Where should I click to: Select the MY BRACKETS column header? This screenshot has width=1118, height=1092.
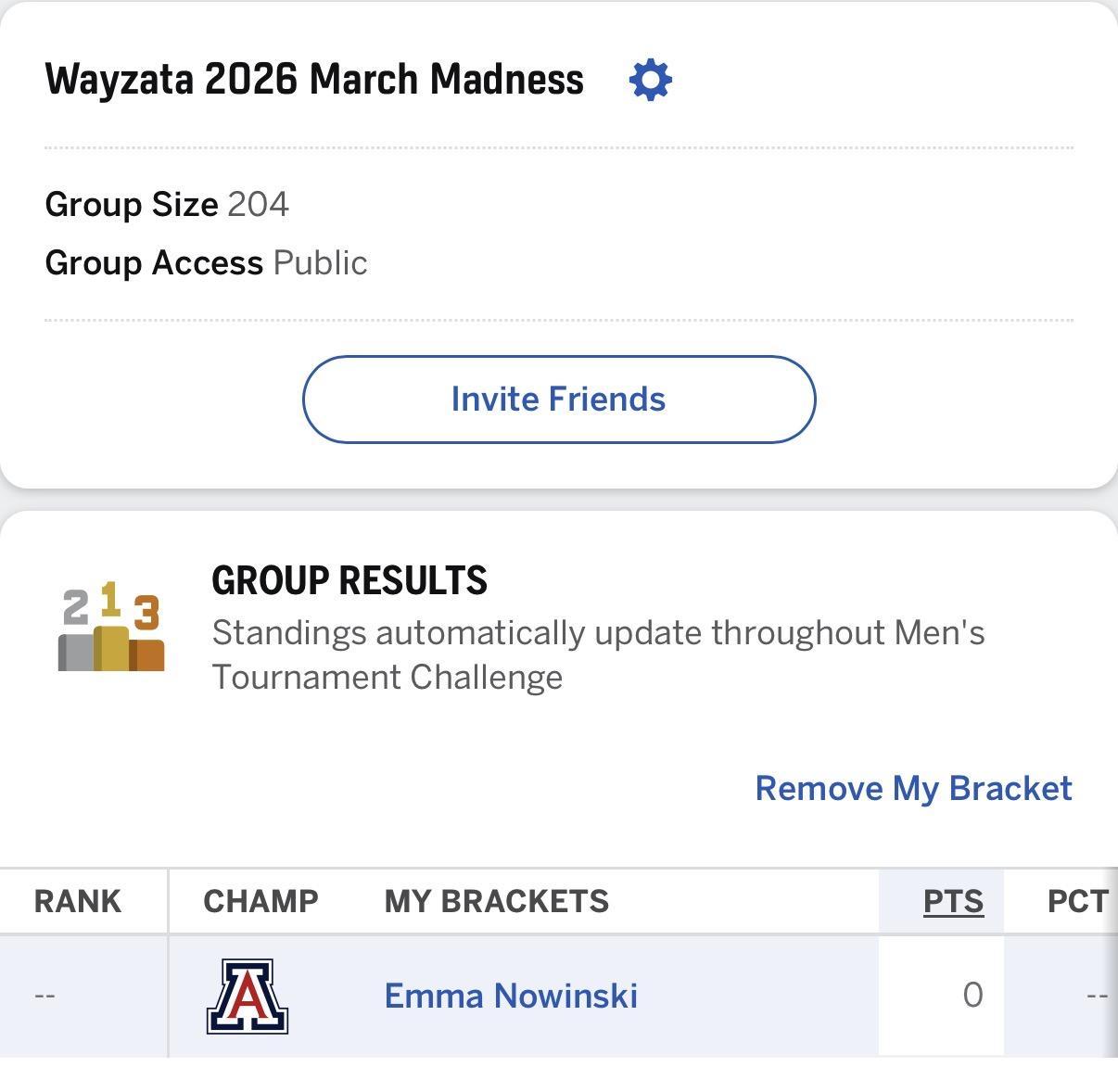click(497, 901)
